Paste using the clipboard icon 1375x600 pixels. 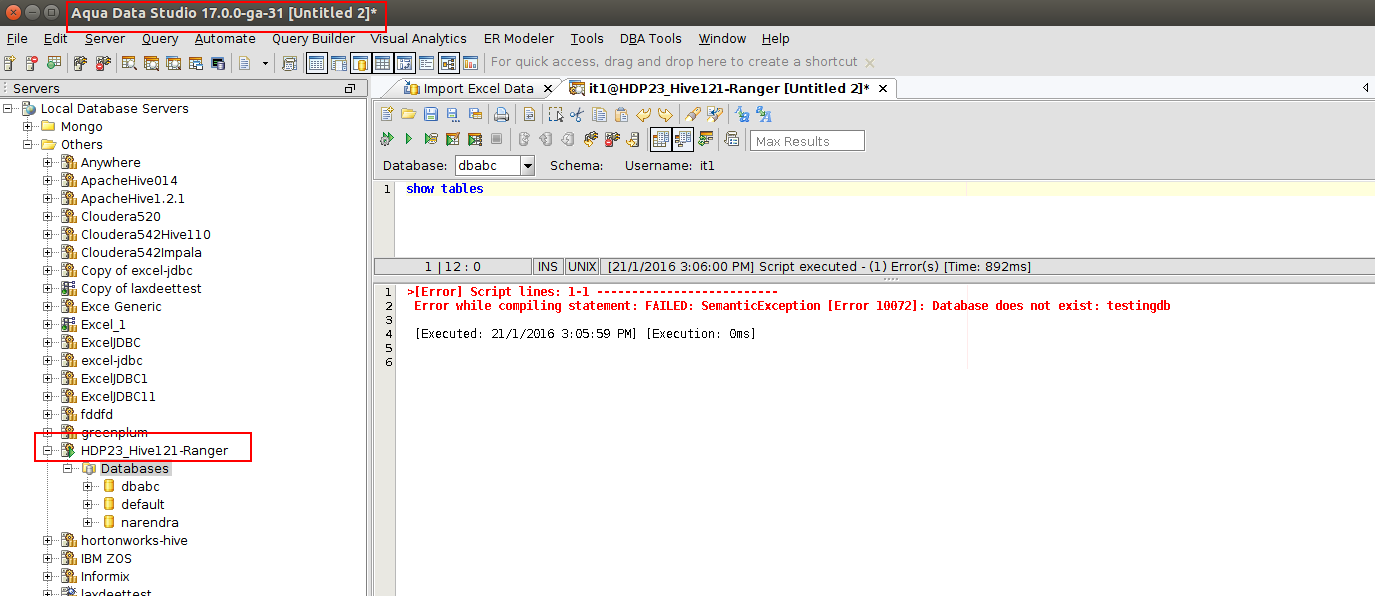[621, 114]
